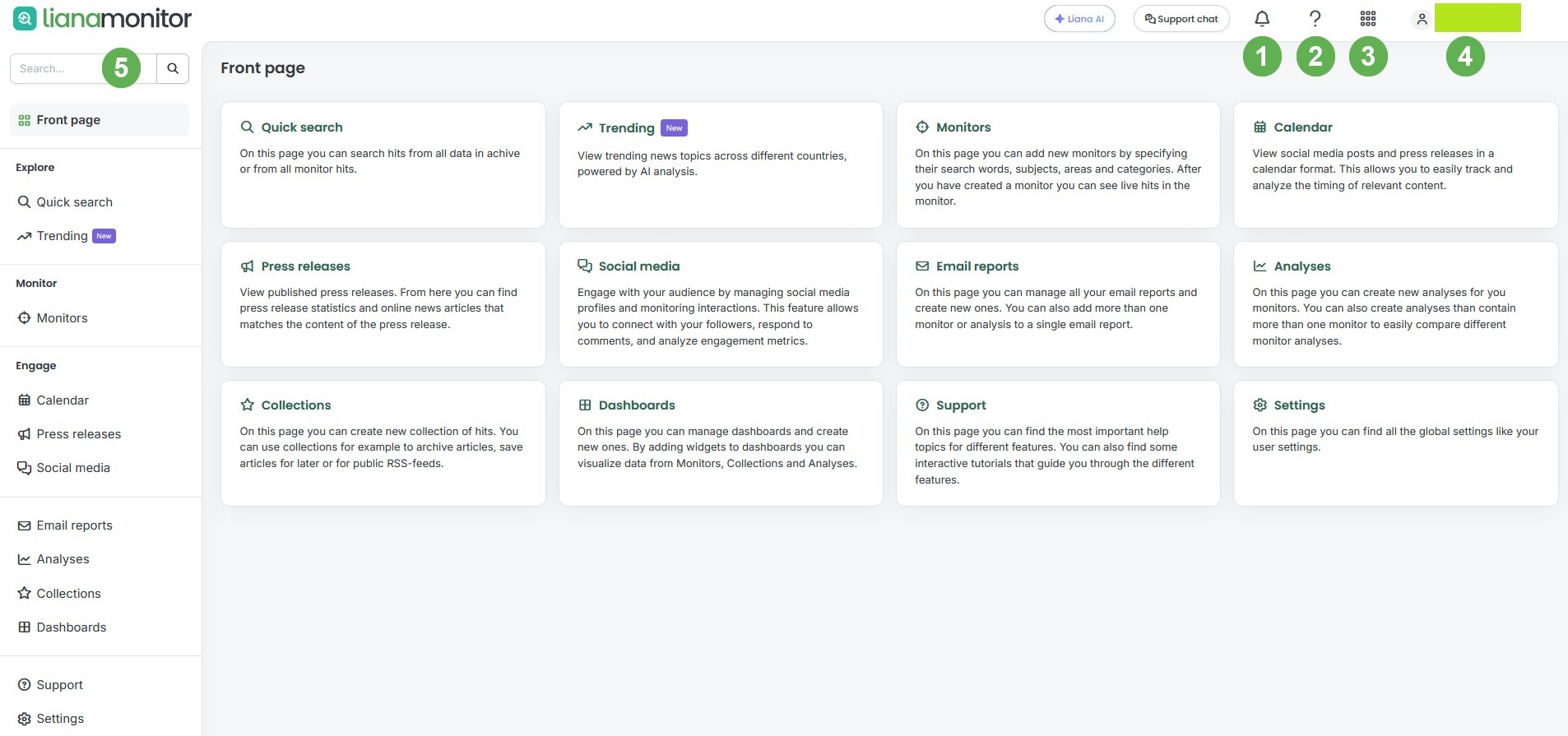The image size is (1568, 736).
Task: Open Social media in the sidebar
Action: [64, 468]
